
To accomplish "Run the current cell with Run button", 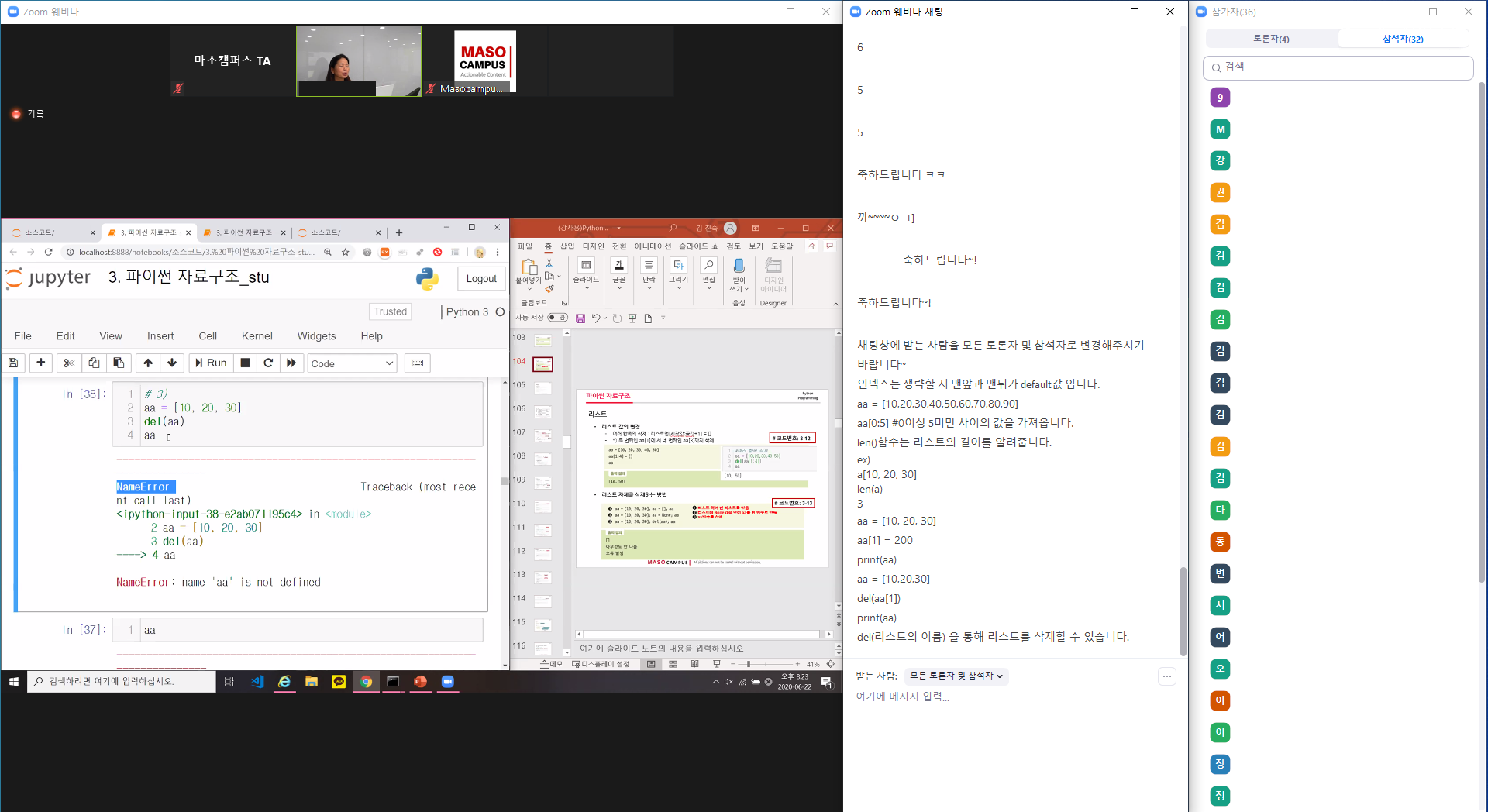I will (x=211, y=363).
